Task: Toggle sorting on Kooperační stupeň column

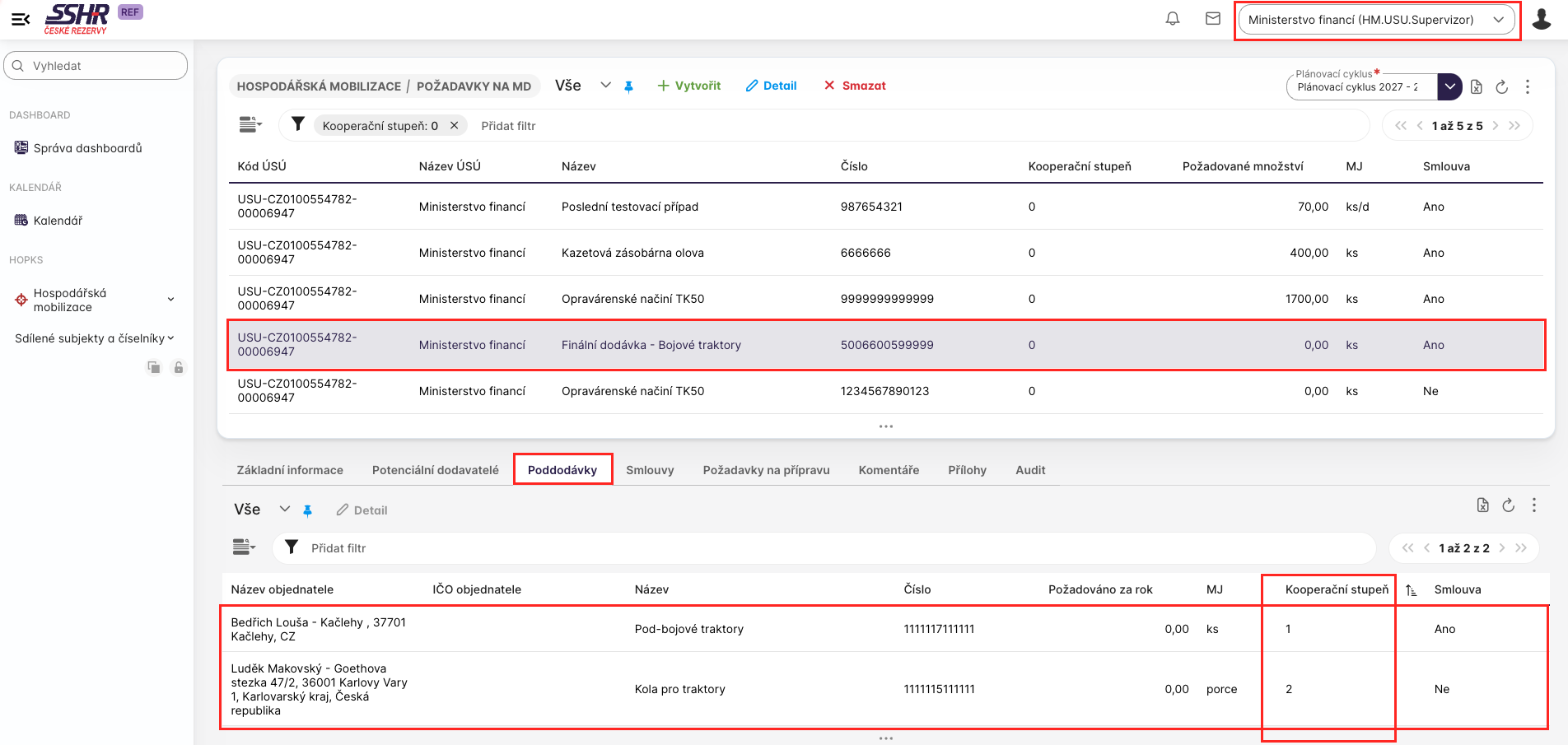Action: pos(1411,590)
